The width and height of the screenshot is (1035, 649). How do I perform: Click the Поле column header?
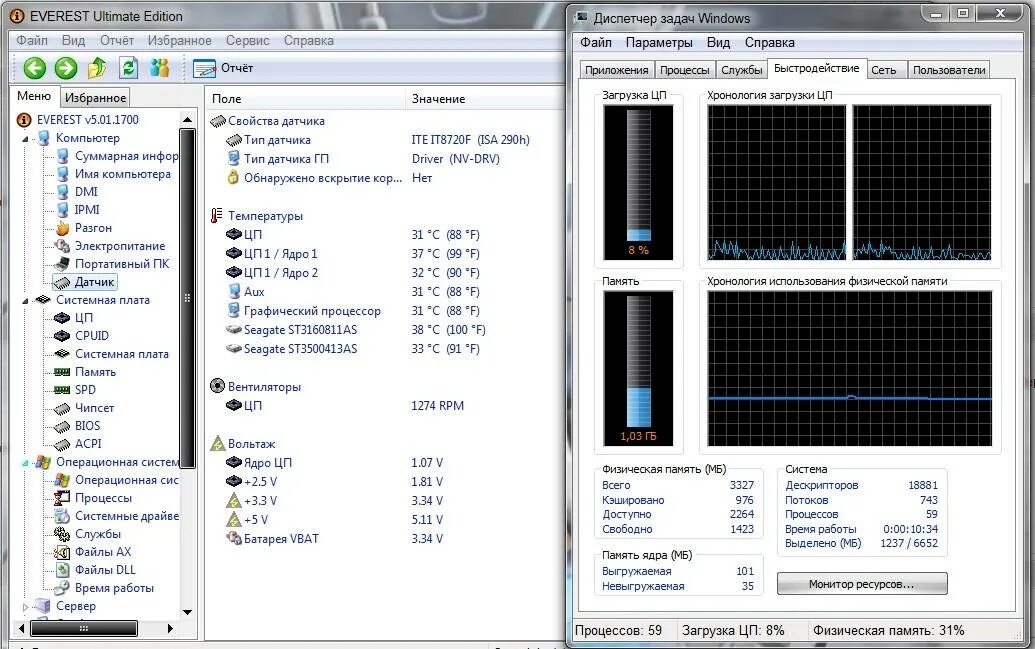coord(304,98)
